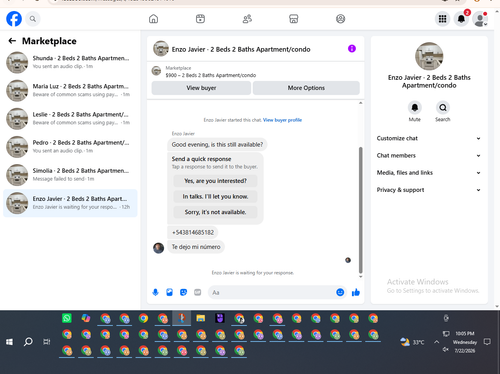Open the chat header title Enzo Javier
Screen dimensions: 500x374
pos(241,49)
